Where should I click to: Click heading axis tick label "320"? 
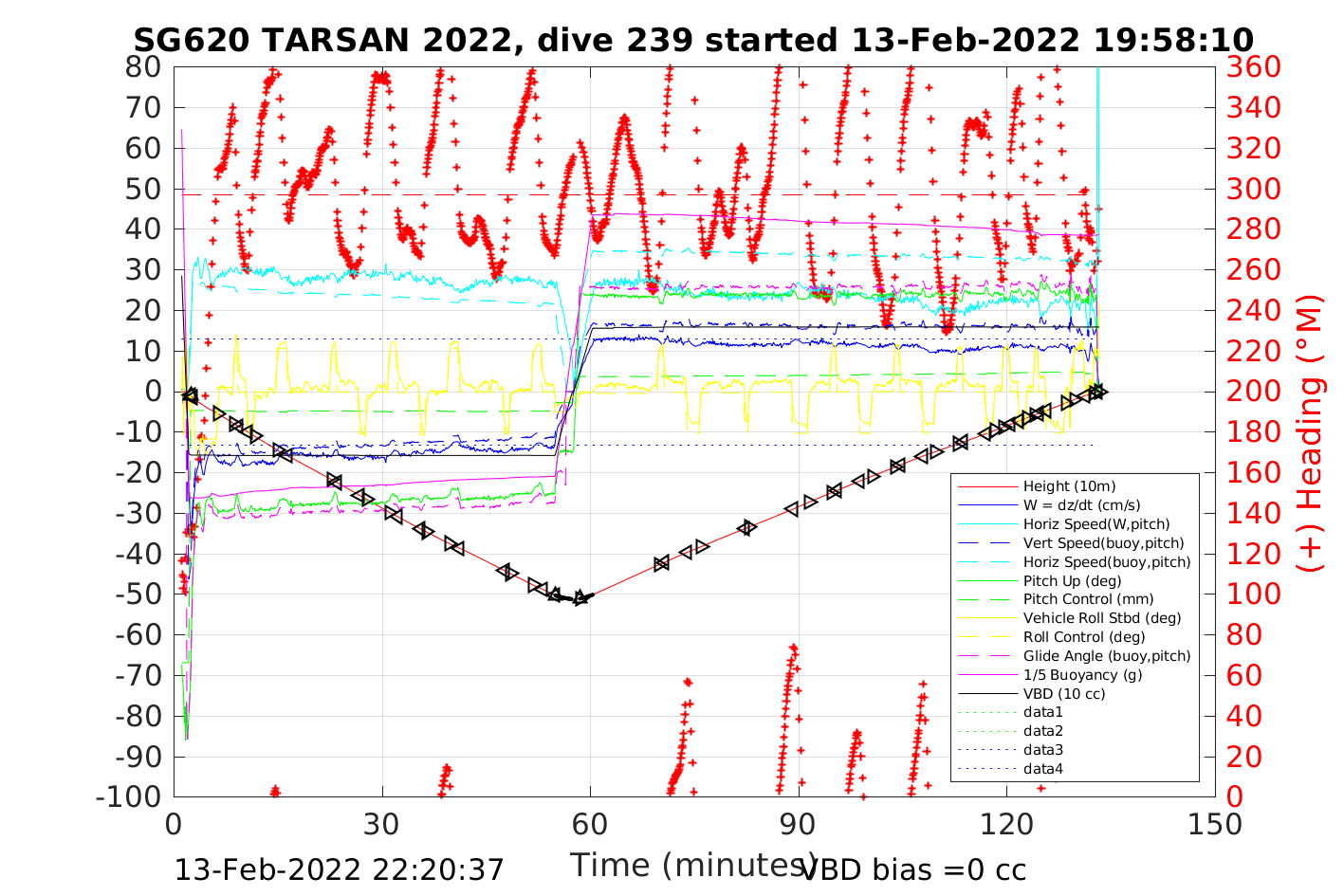coord(1253,148)
